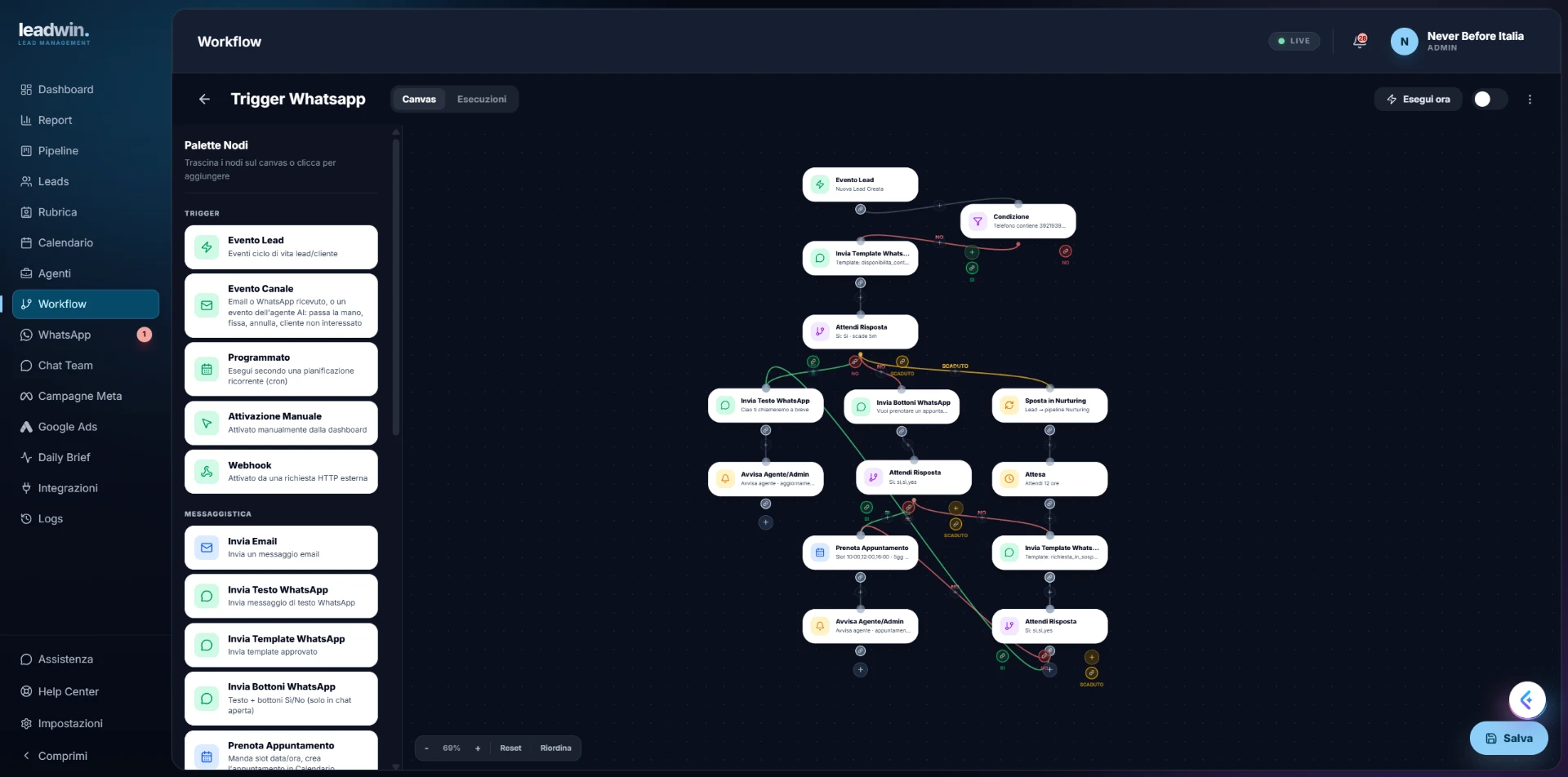Select the Canvas tab
This screenshot has width=1568, height=777.
tap(419, 99)
